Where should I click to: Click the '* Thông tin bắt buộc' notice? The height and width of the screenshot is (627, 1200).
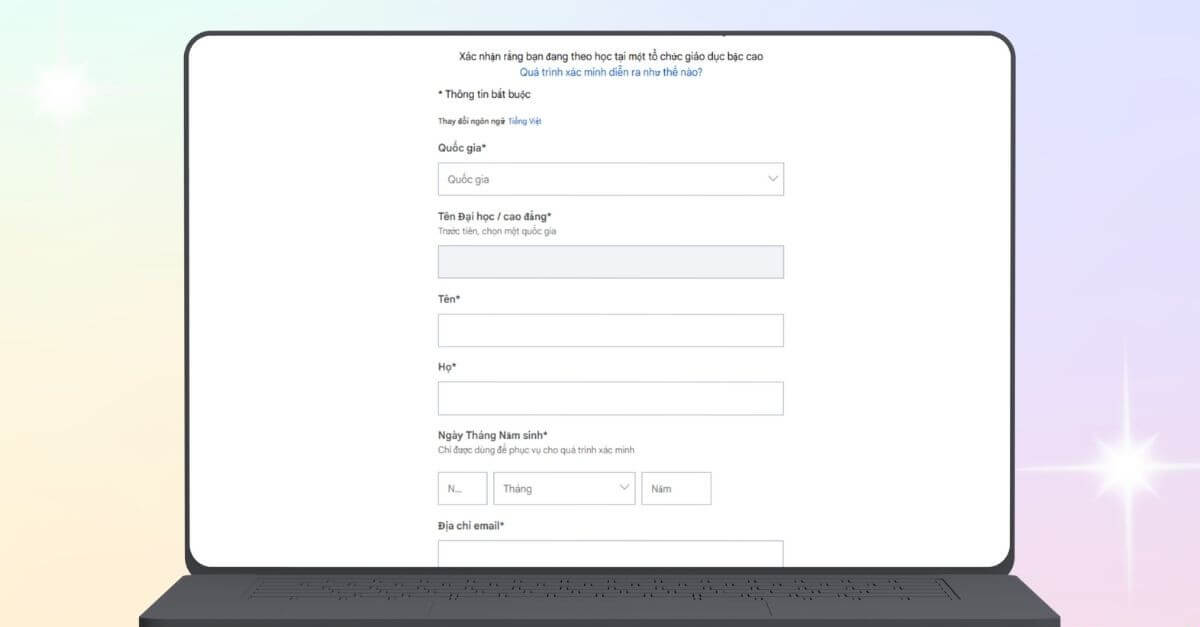484,94
